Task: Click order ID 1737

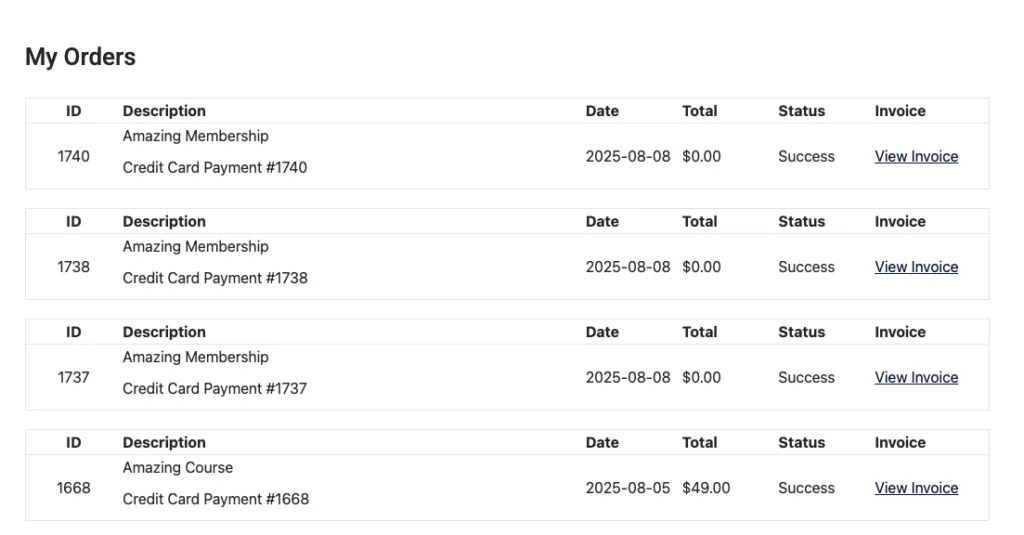Action: (73, 377)
